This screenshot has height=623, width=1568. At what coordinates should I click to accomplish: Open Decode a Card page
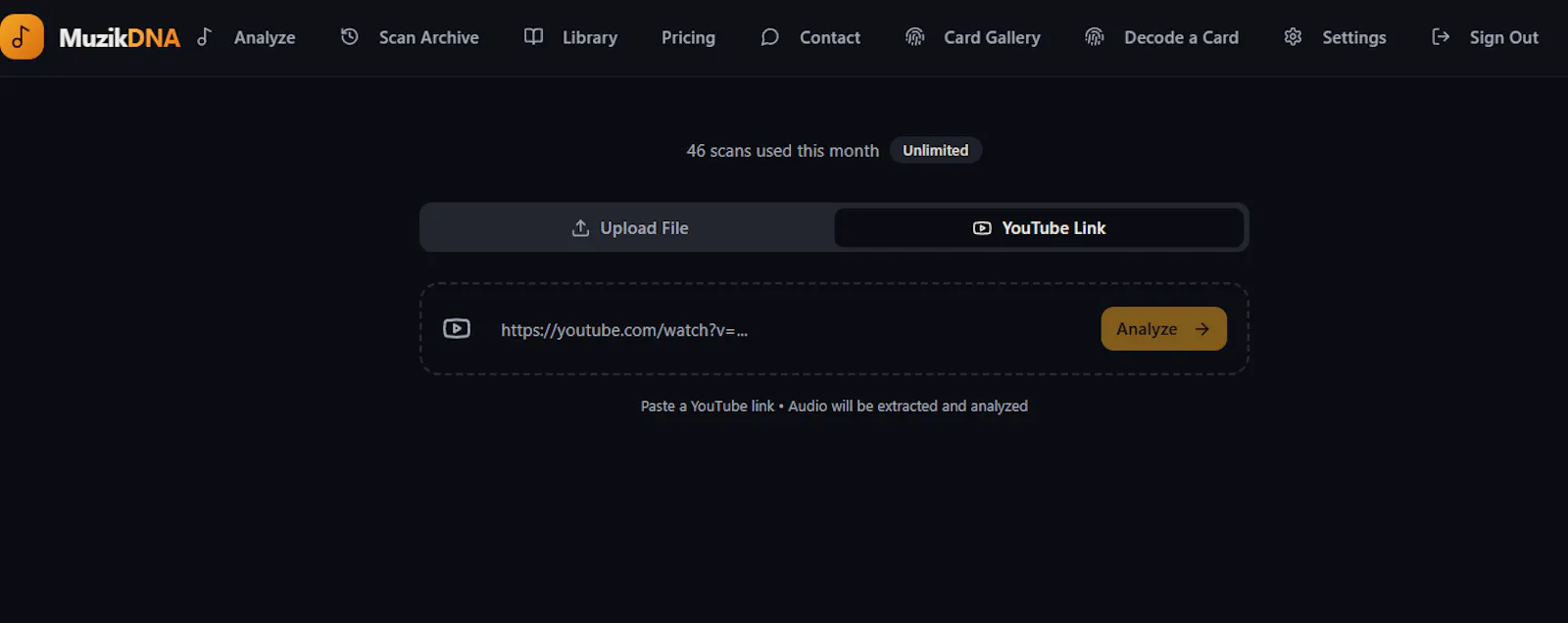coord(1181,37)
